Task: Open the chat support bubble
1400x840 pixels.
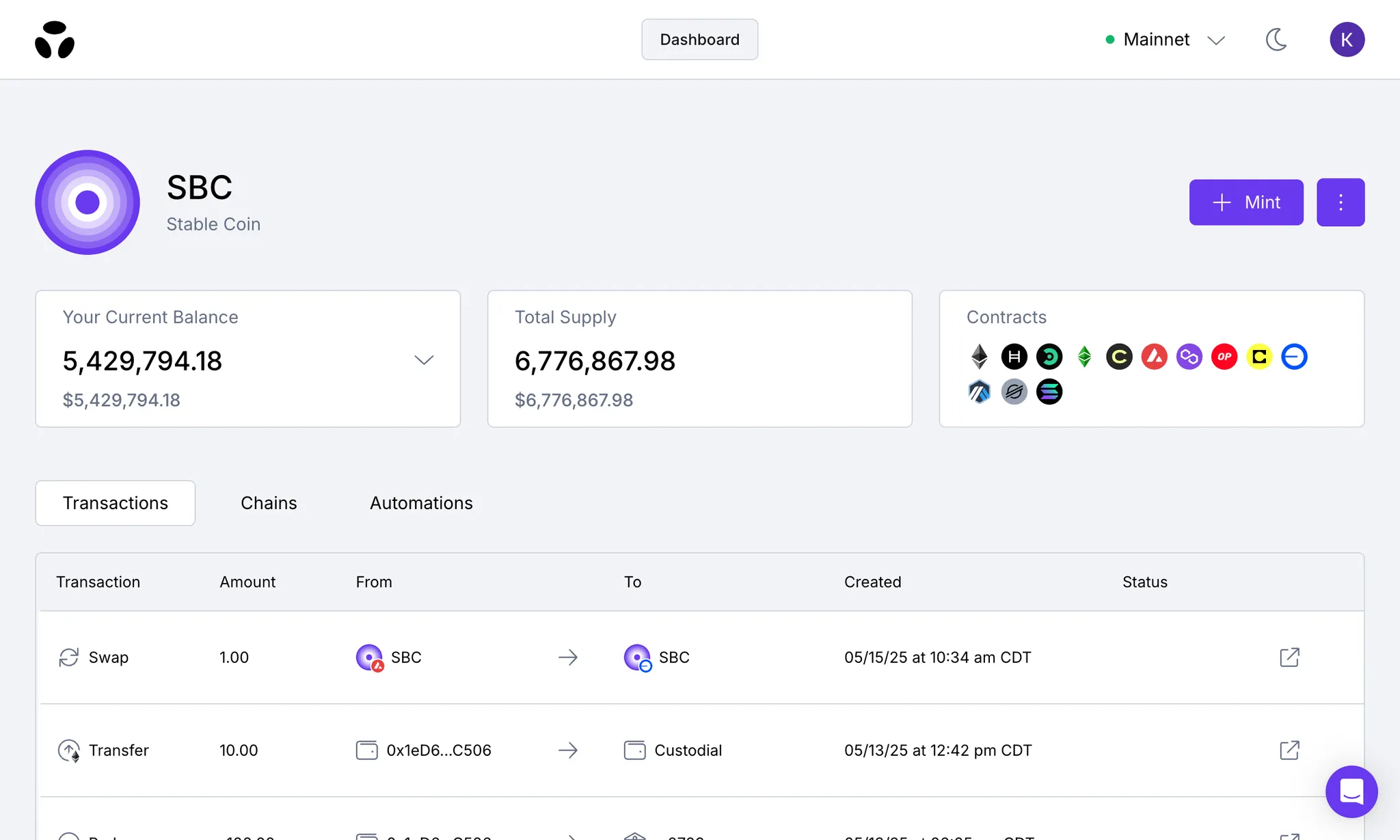Action: [x=1351, y=791]
